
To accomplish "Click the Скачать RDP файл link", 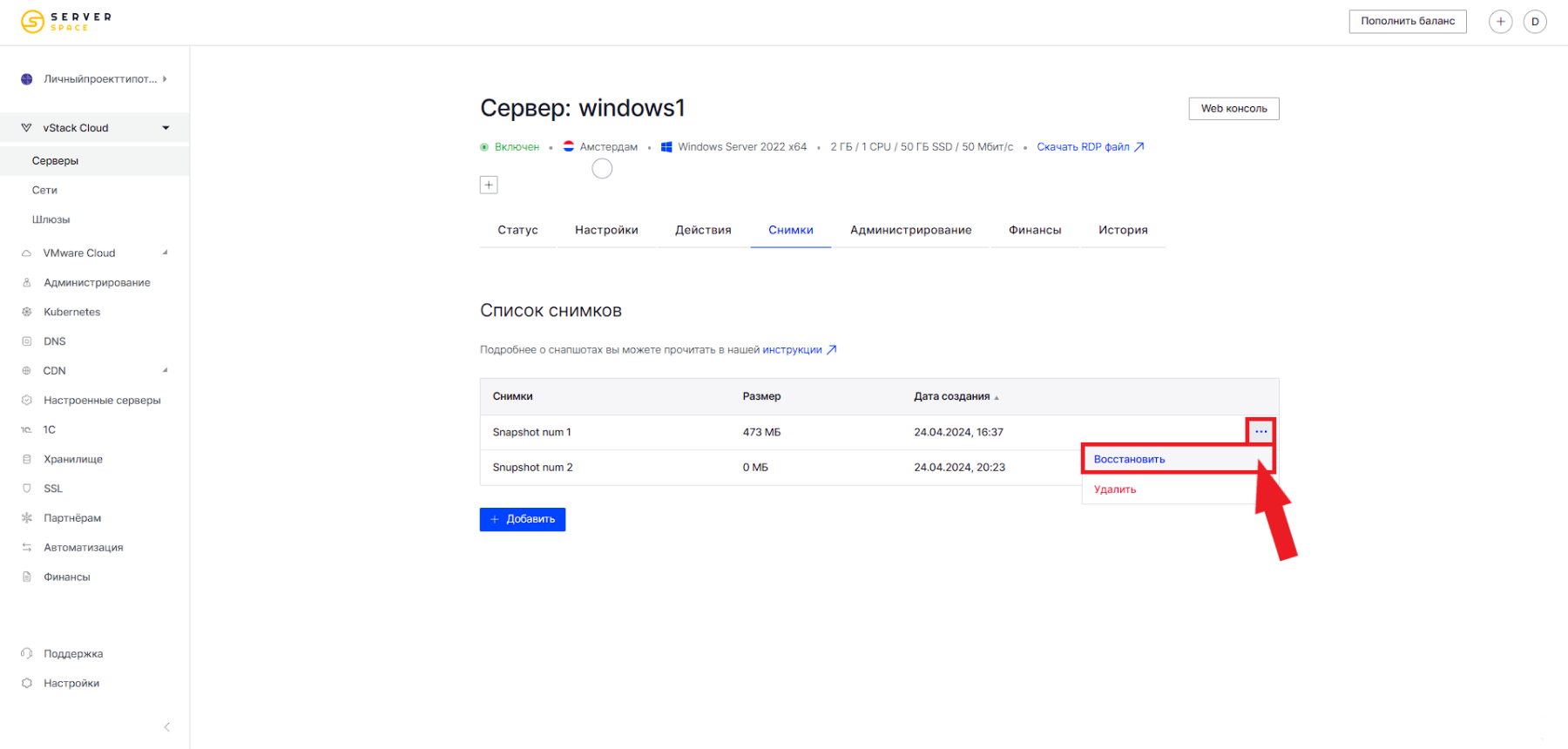I will [x=1090, y=147].
